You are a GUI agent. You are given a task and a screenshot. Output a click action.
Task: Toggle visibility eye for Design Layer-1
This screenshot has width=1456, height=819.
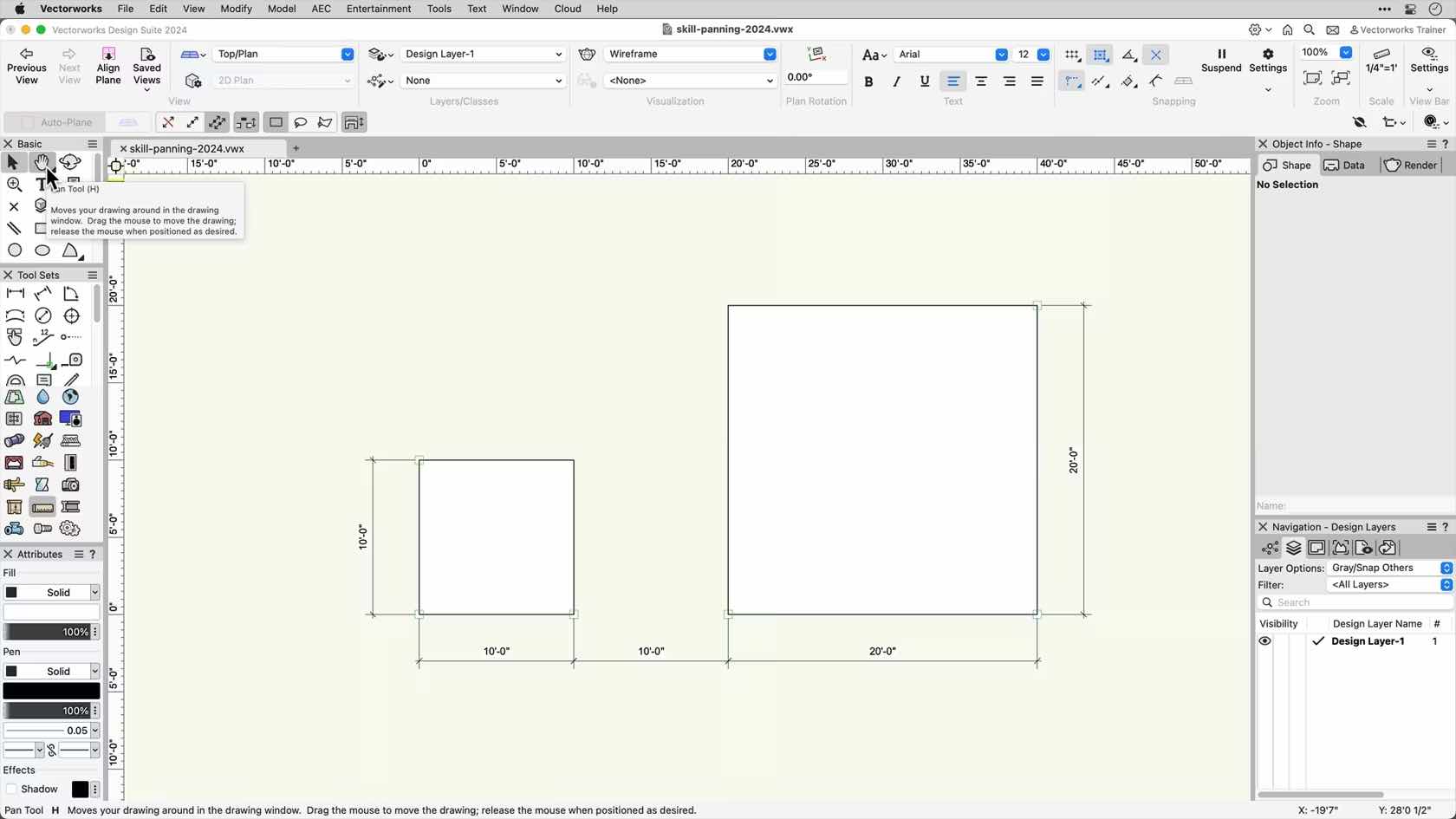click(x=1264, y=641)
